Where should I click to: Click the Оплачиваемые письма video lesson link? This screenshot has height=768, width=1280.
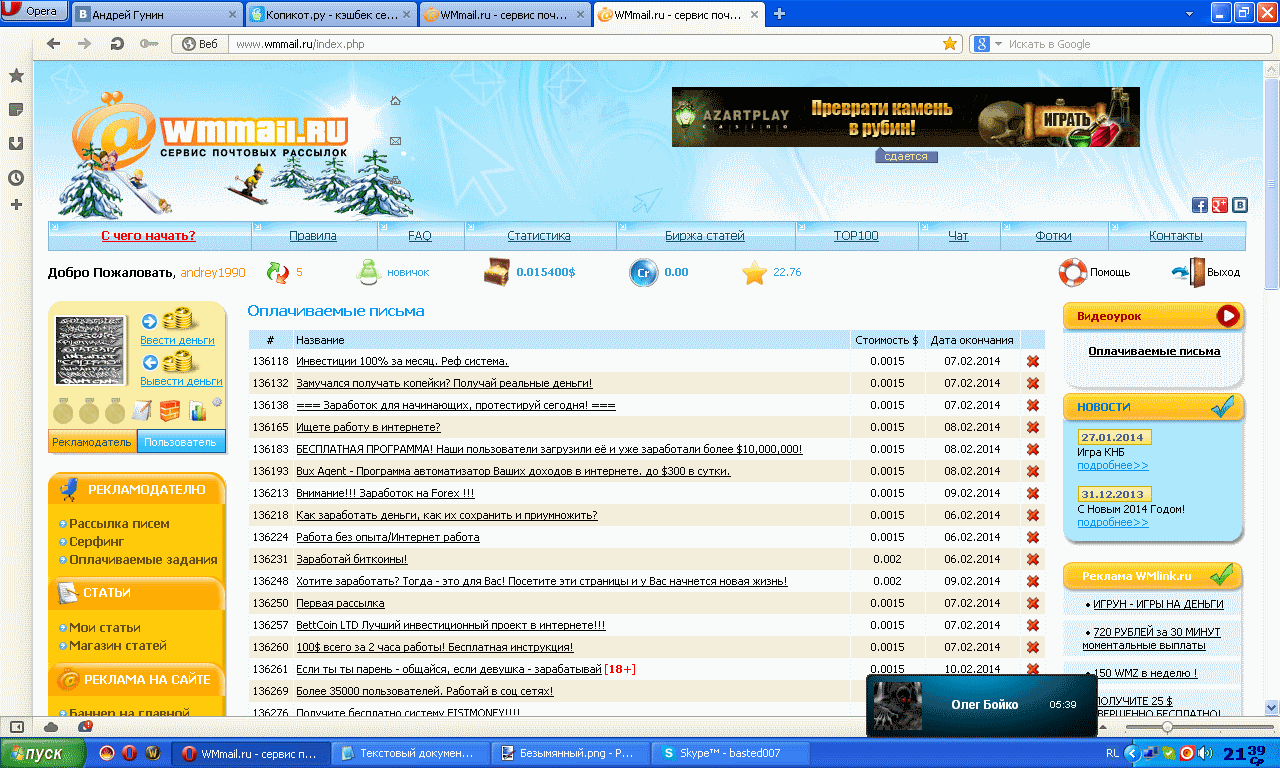pos(1154,351)
